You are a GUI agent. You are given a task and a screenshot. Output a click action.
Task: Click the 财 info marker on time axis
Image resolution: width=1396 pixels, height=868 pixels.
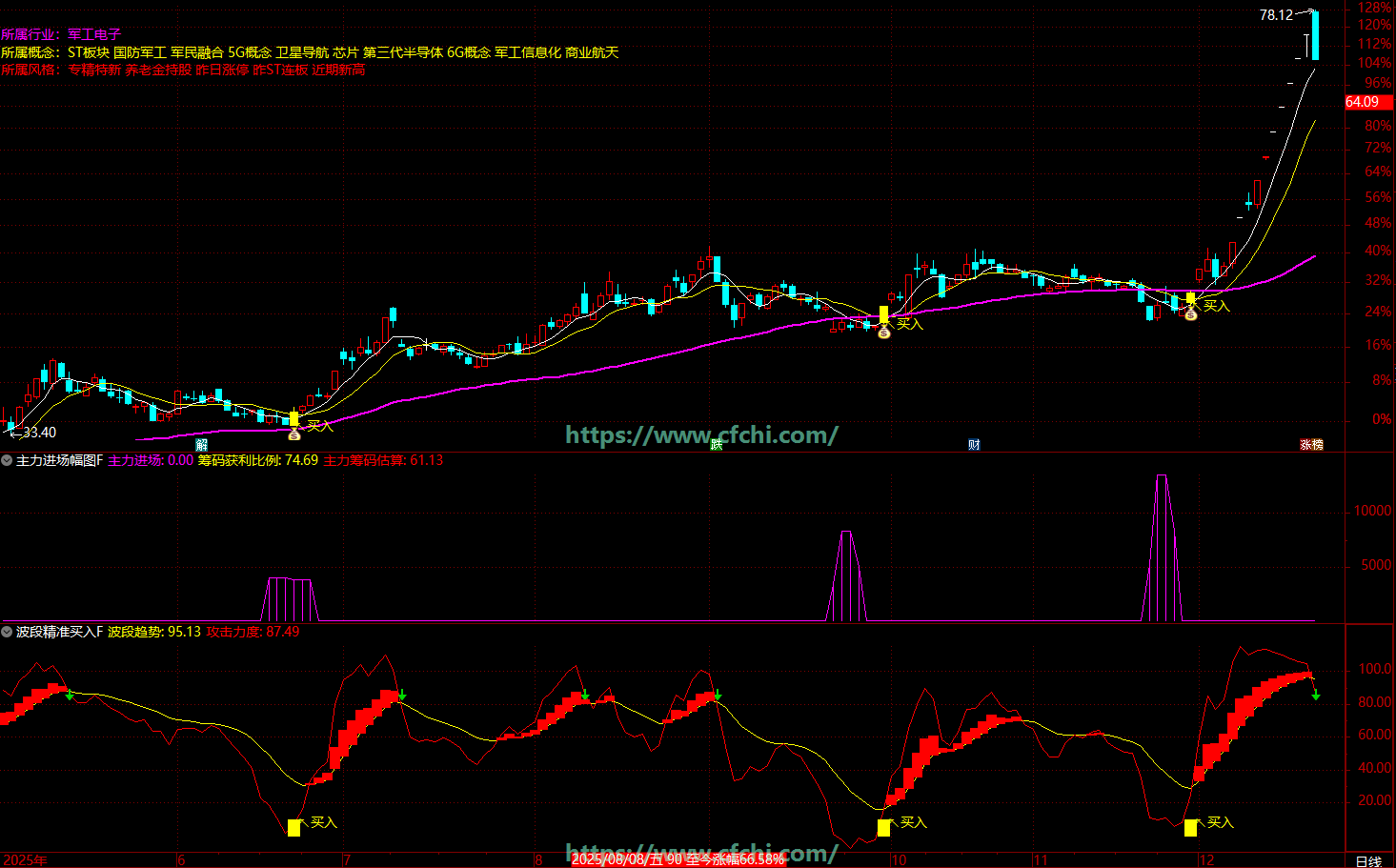(x=974, y=445)
